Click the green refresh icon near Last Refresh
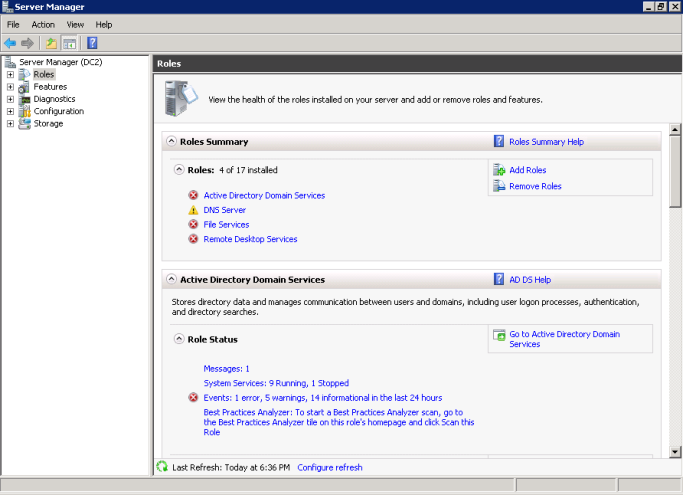This screenshot has width=683, height=495. (x=162, y=467)
